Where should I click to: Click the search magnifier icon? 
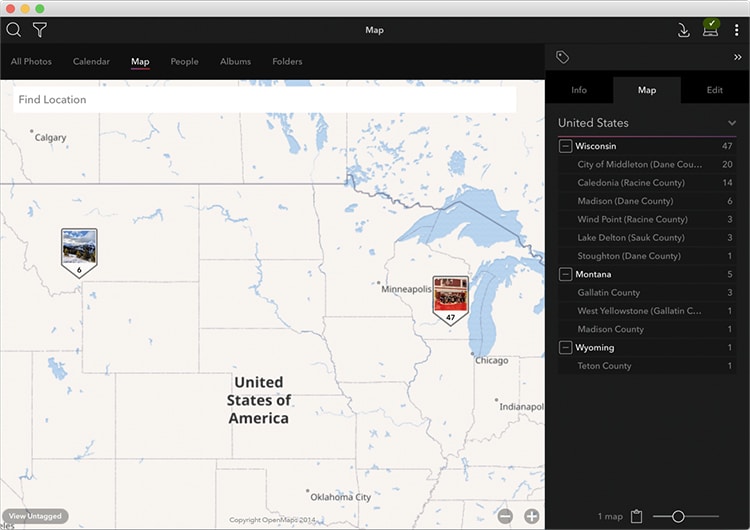[14, 30]
